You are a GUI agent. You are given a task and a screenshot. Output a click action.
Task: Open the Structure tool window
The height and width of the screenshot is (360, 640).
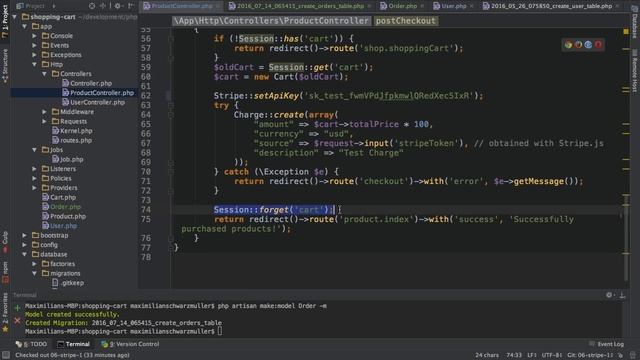[x=5, y=65]
